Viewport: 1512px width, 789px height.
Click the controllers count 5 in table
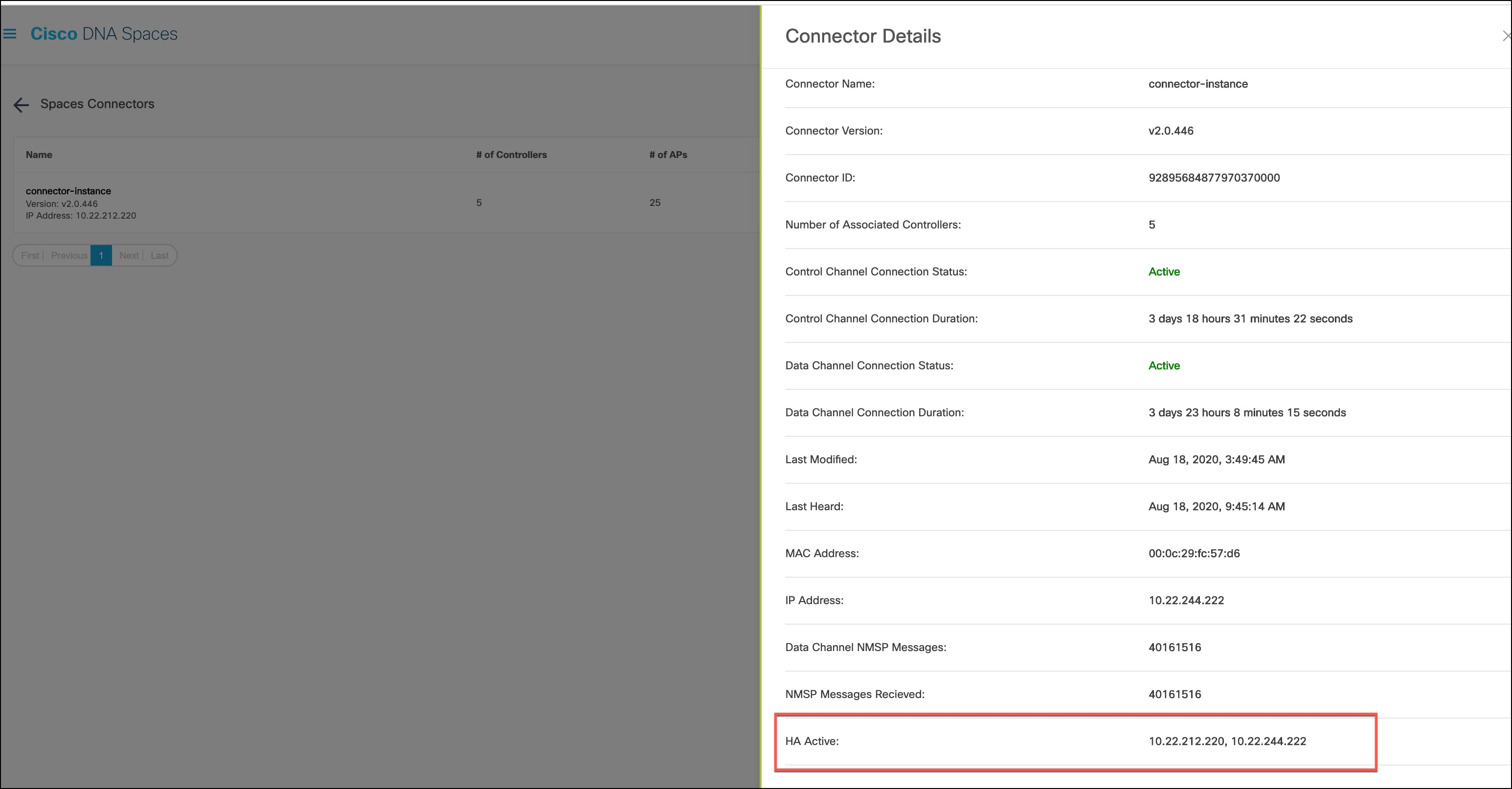(x=479, y=203)
